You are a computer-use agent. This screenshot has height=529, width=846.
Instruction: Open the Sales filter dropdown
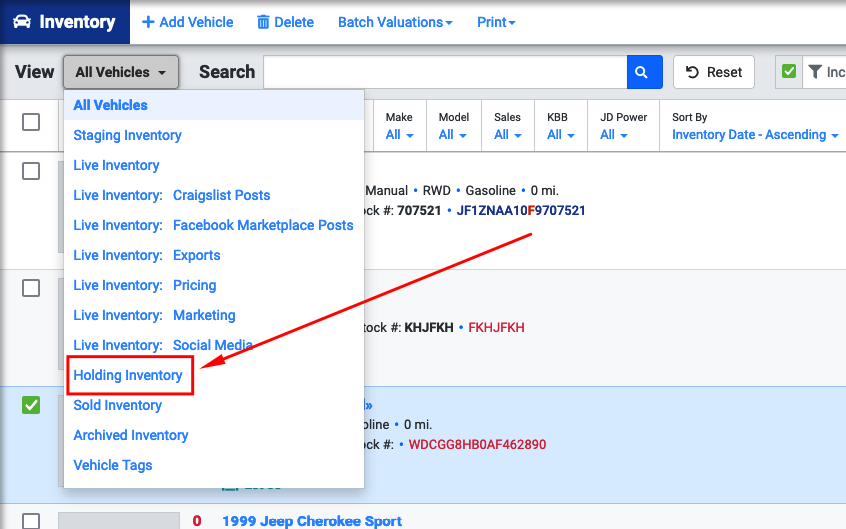pyautogui.click(x=508, y=135)
